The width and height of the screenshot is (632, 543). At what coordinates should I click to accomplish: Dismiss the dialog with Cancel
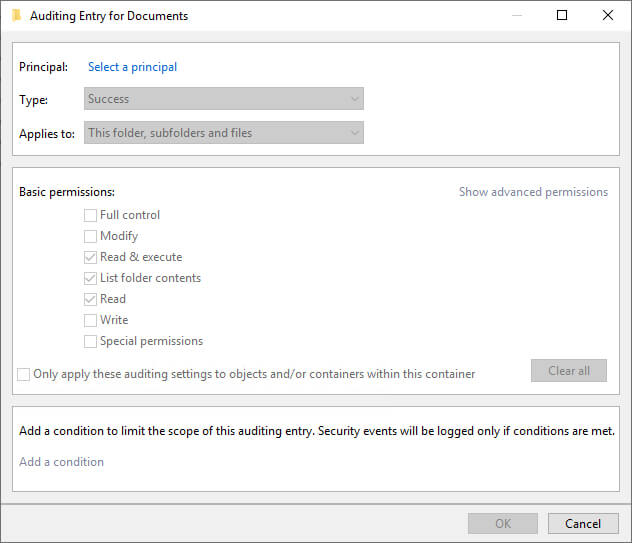point(583,523)
